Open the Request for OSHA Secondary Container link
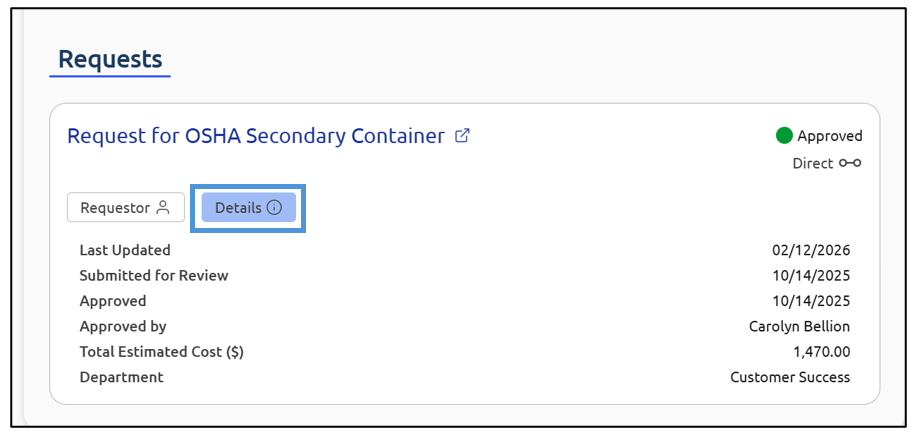 click(x=256, y=136)
